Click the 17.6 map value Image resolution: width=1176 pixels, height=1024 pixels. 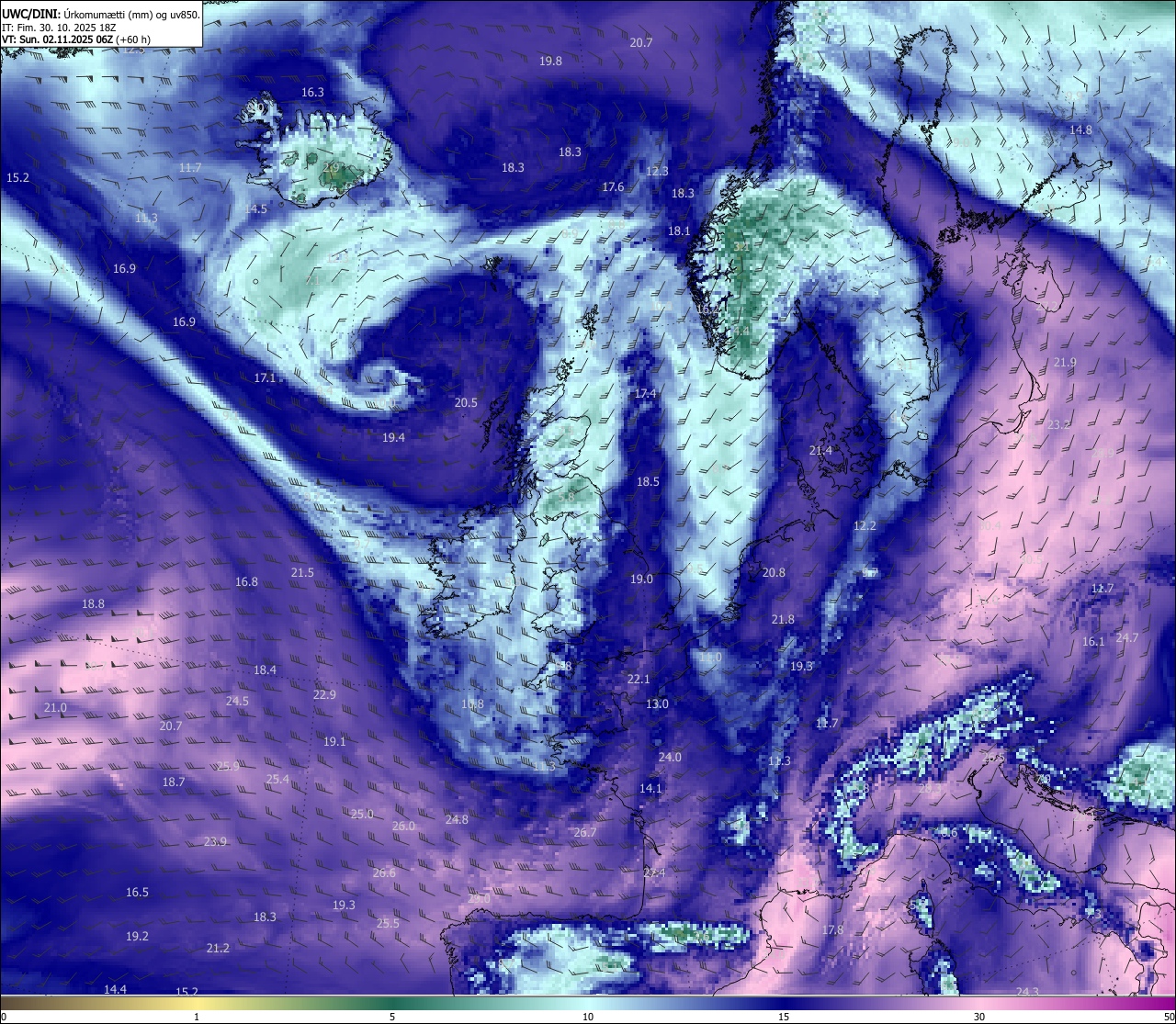click(x=613, y=186)
